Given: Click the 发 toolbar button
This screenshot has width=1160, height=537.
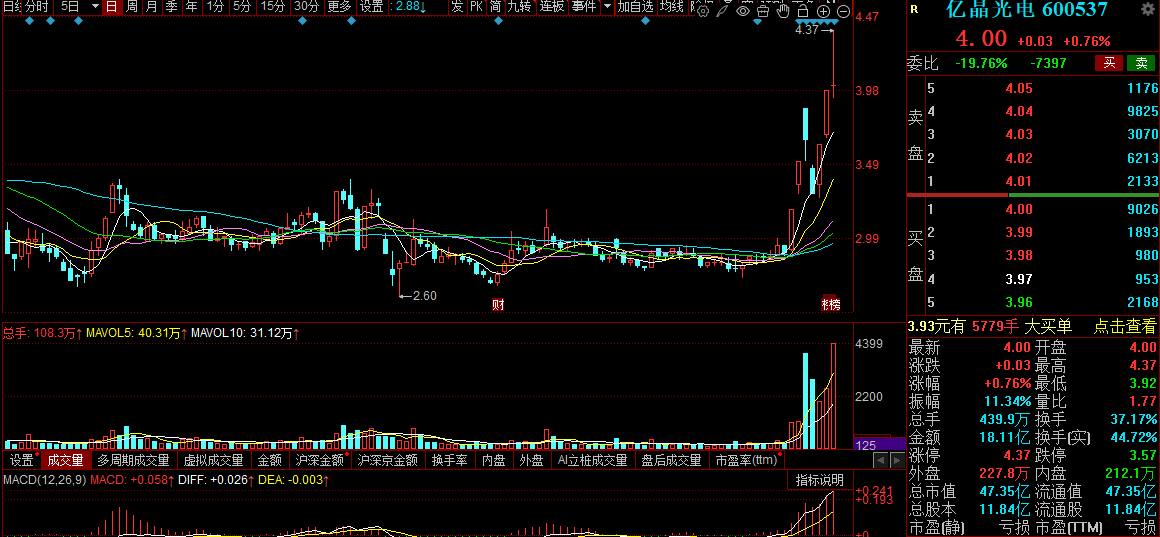Looking at the screenshot, I should coord(457,7).
